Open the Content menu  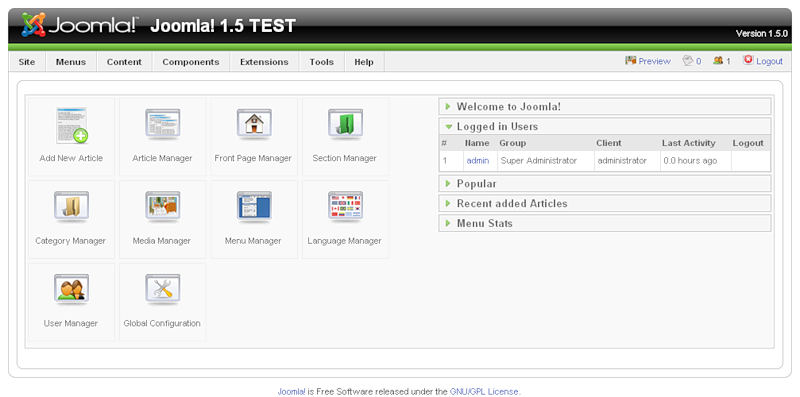tap(124, 62)
